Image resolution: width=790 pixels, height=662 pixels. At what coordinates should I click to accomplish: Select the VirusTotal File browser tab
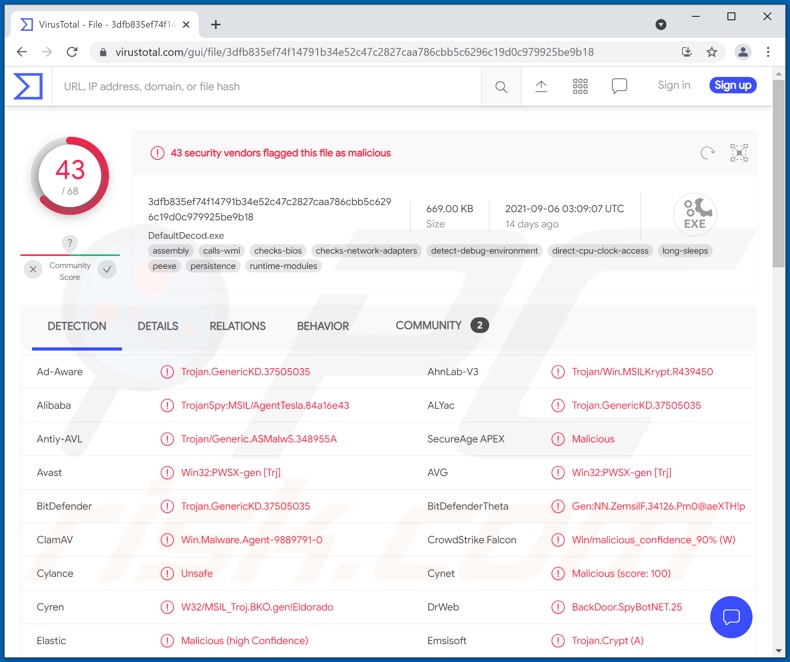pyautogui.click(x=104, y=24)
